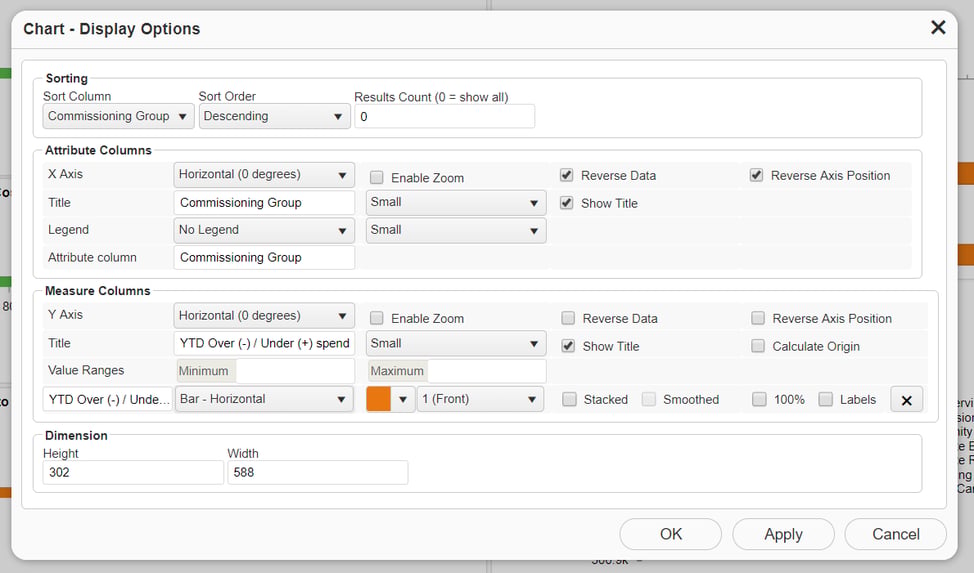
Task: Click the Apply button
Action: [783, 534]
